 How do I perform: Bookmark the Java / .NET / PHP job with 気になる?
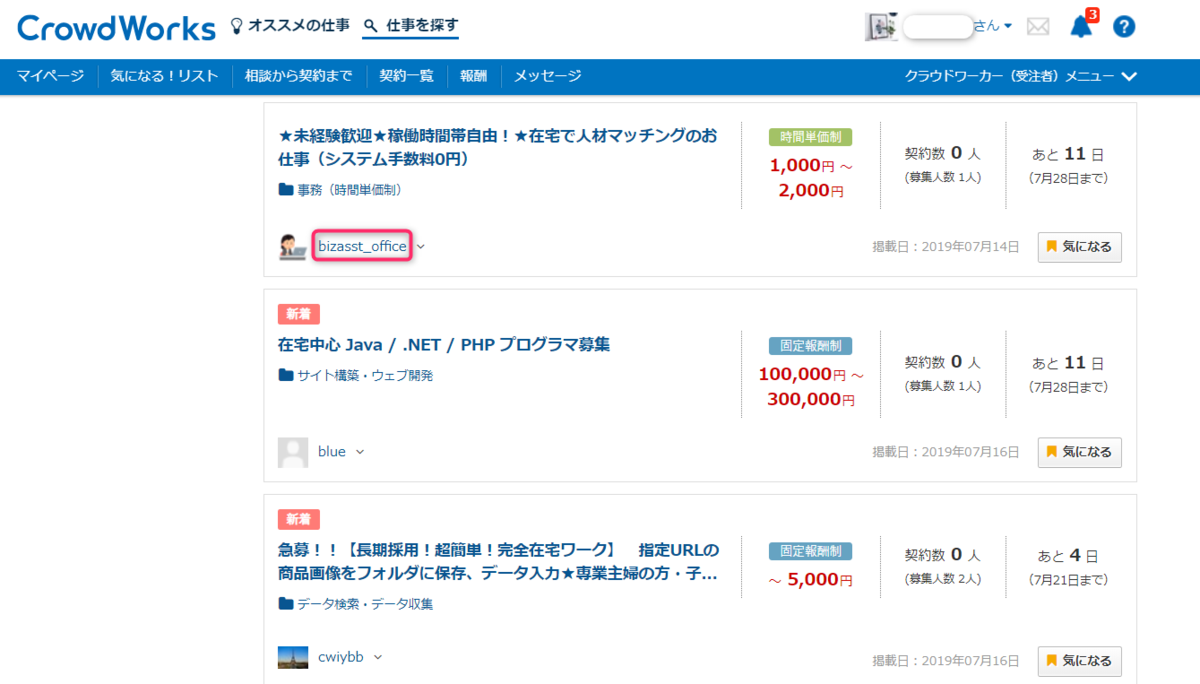click(x=1079, y=452)
